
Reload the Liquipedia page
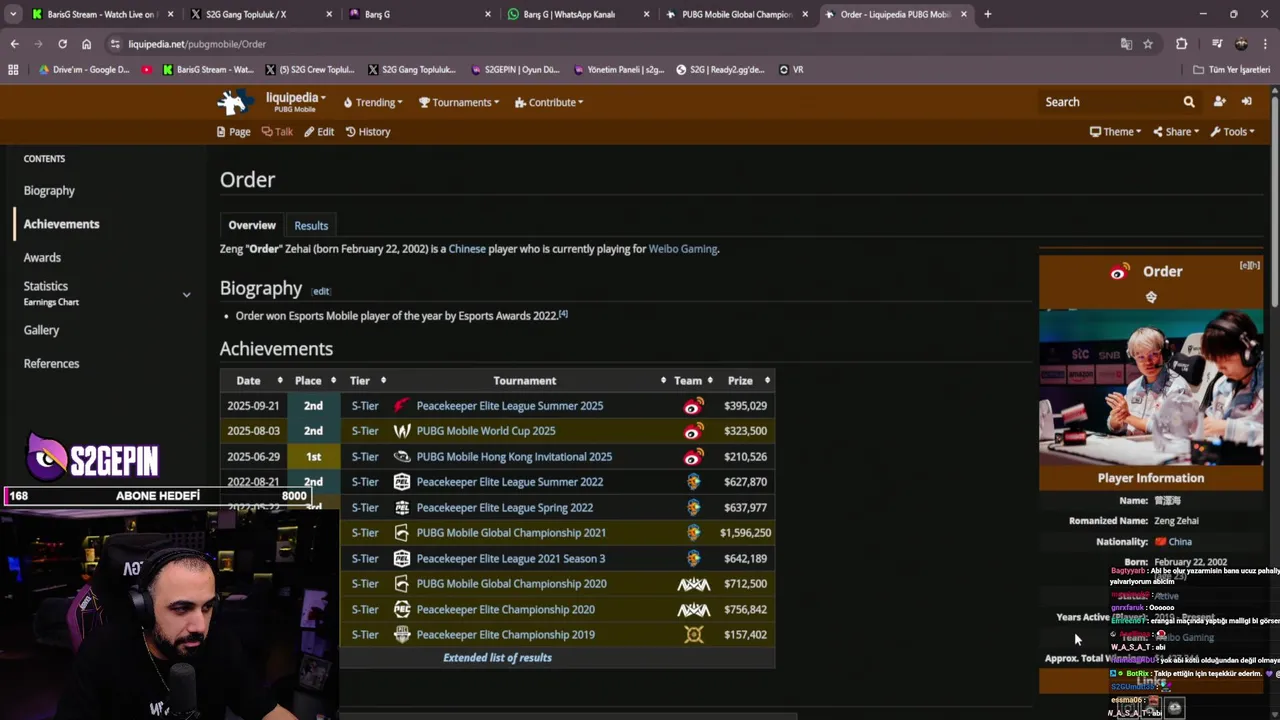[62, 44]
